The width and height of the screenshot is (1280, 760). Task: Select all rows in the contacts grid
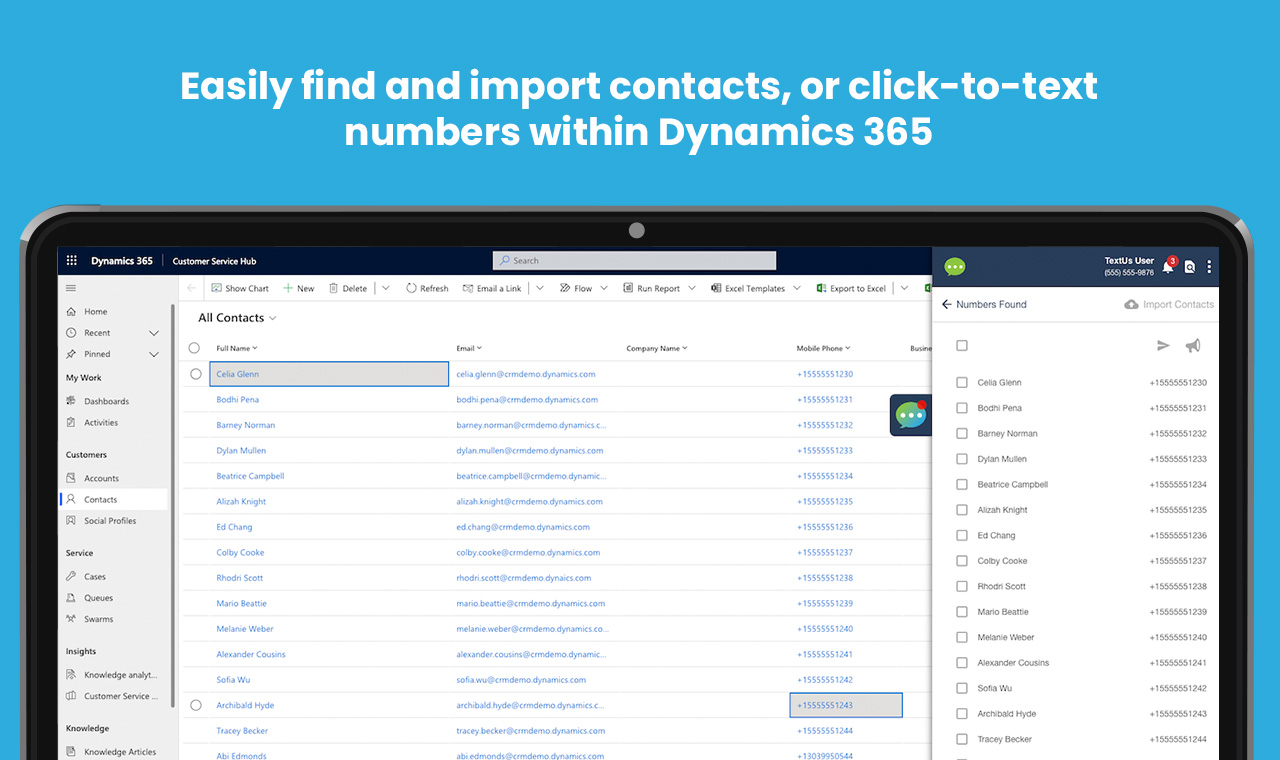click(x=194, y=348)
